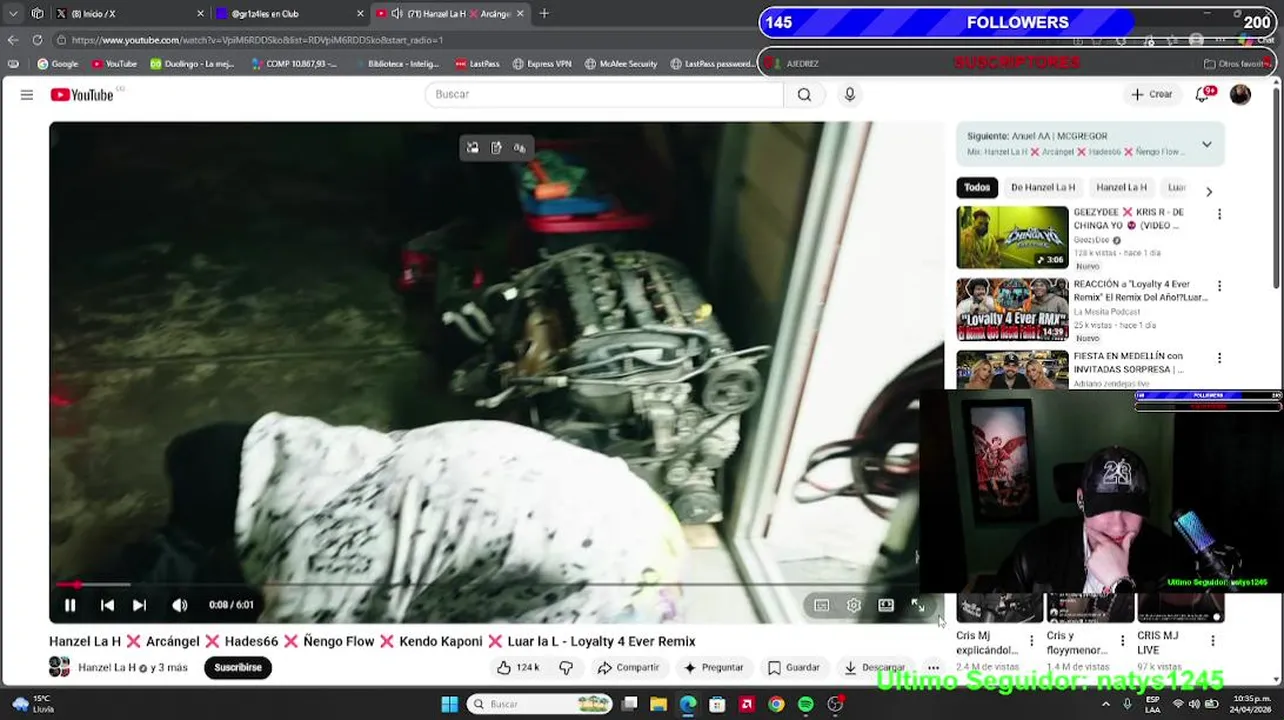The height and width of the screenshot is (720, 1284).
Task: Go to YouTube home via logo
Action: (x=82, y=95)
